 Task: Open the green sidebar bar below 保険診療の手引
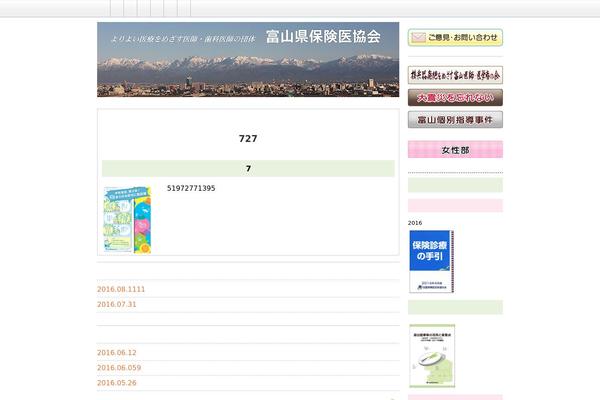tap(455, 307)
